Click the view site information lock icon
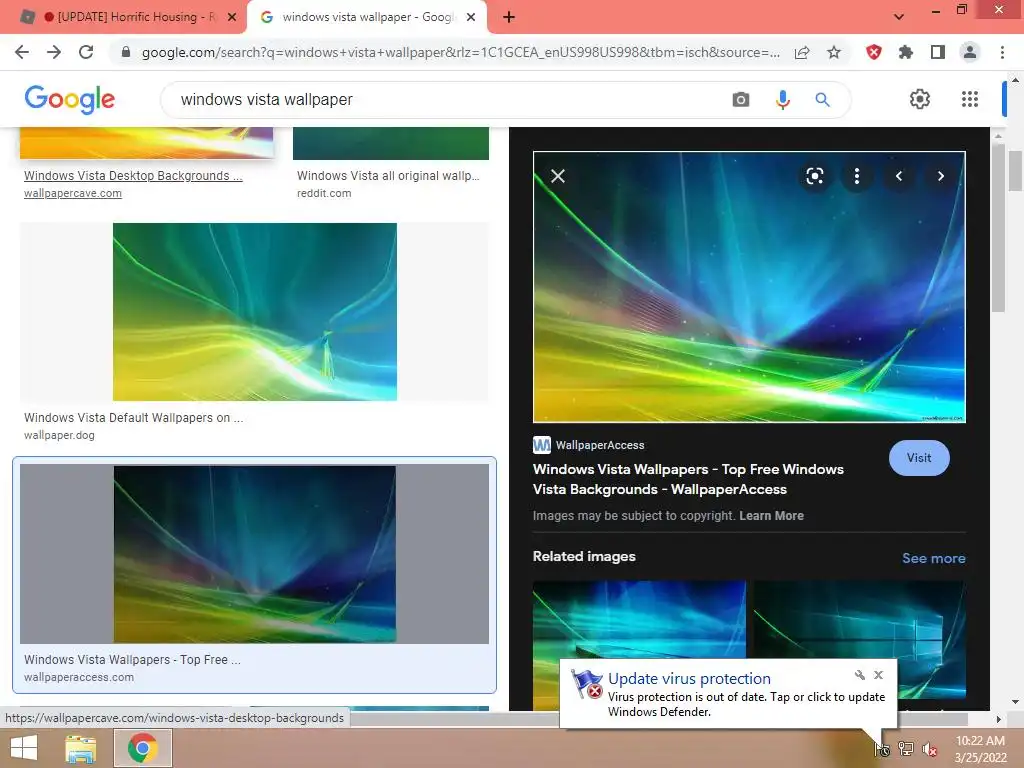 pyautogui.click(x=126, y=52)
